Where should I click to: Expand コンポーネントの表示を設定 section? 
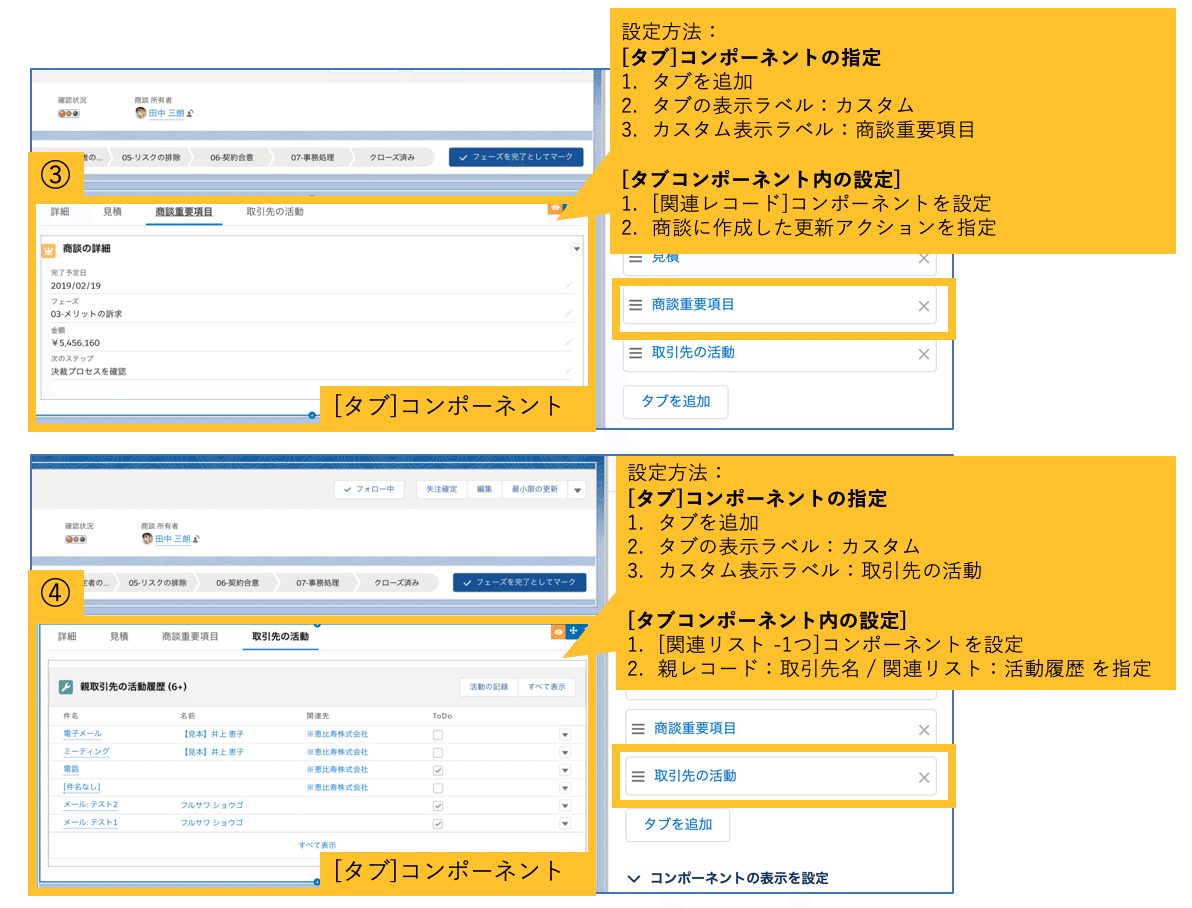(728, 878)
